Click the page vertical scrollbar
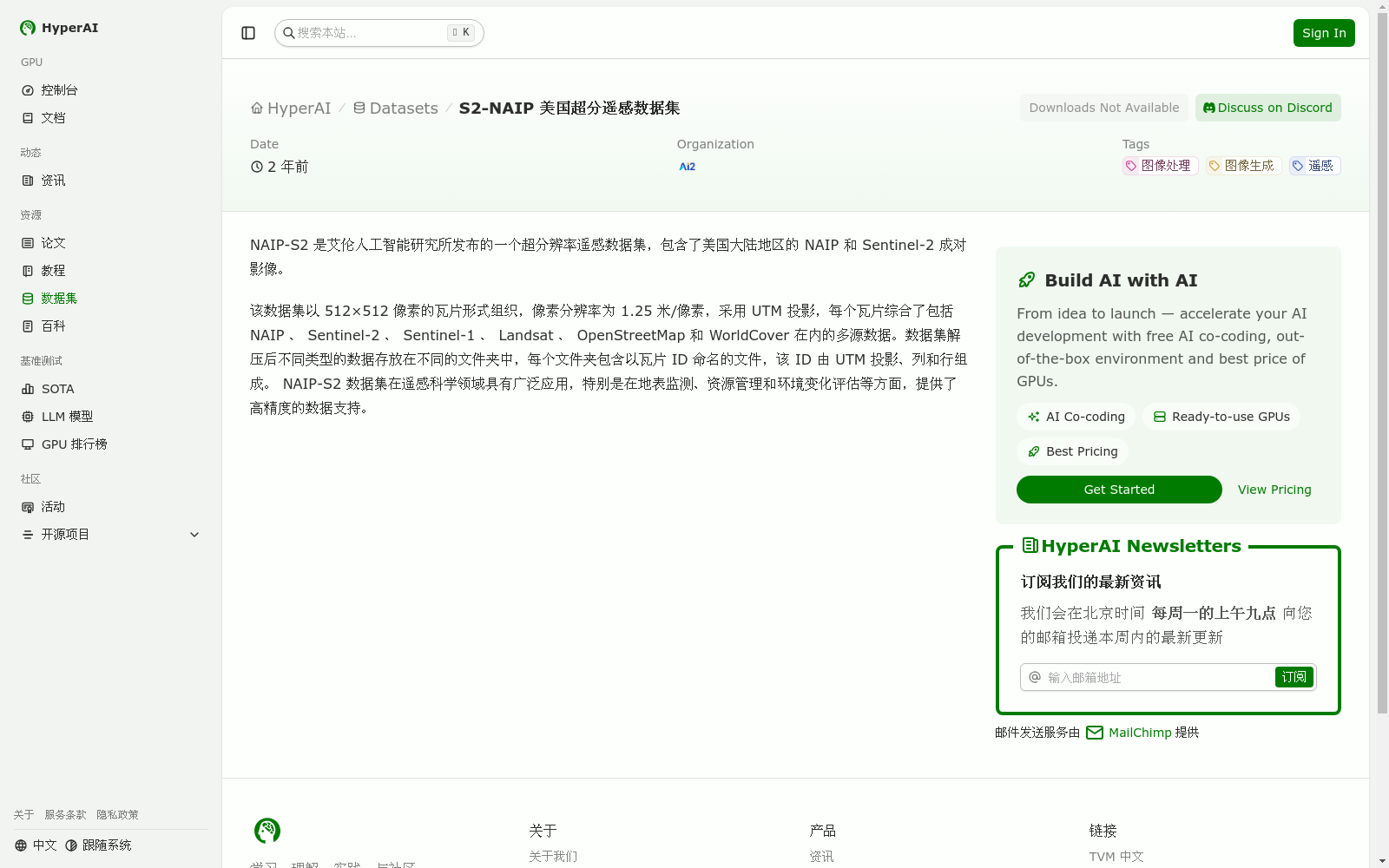The image size is (1389, 868). 1382,365
